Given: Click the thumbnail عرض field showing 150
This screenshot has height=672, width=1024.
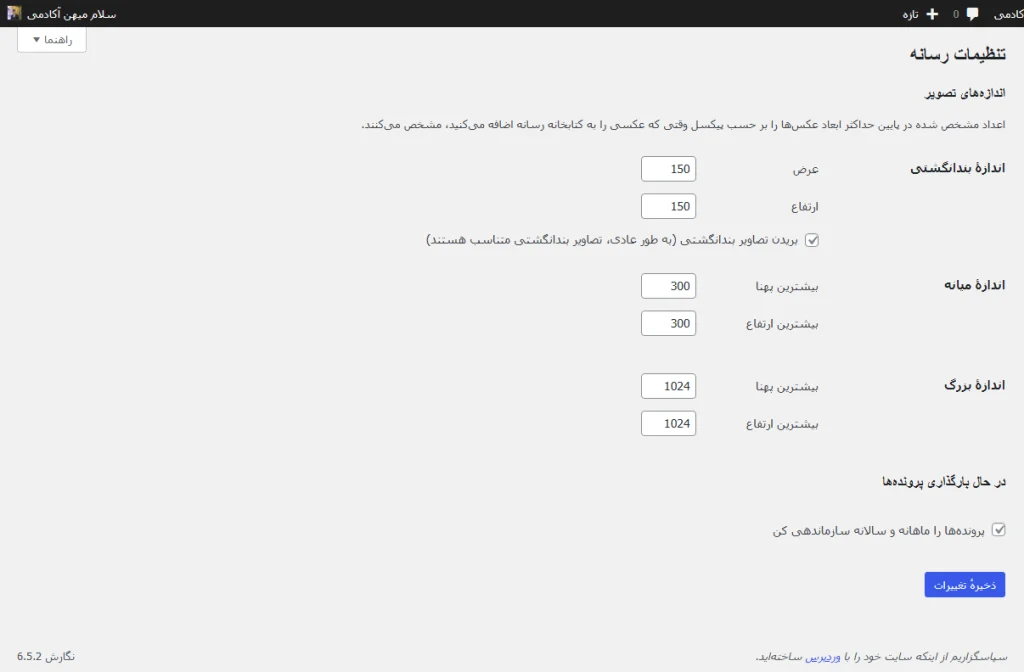Looking at the screenshot, I should point(668,168).
